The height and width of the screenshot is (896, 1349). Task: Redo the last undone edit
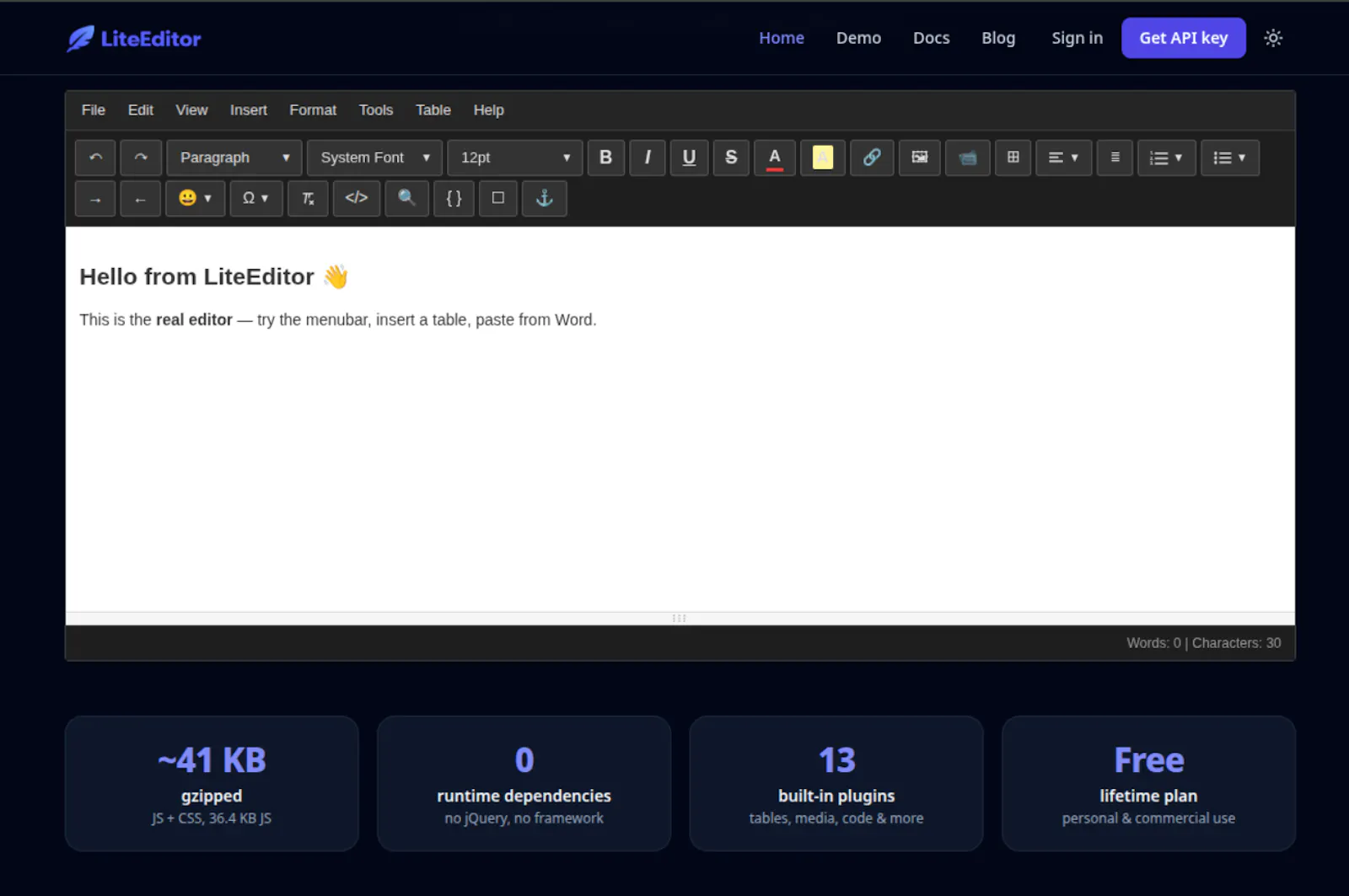141,158
